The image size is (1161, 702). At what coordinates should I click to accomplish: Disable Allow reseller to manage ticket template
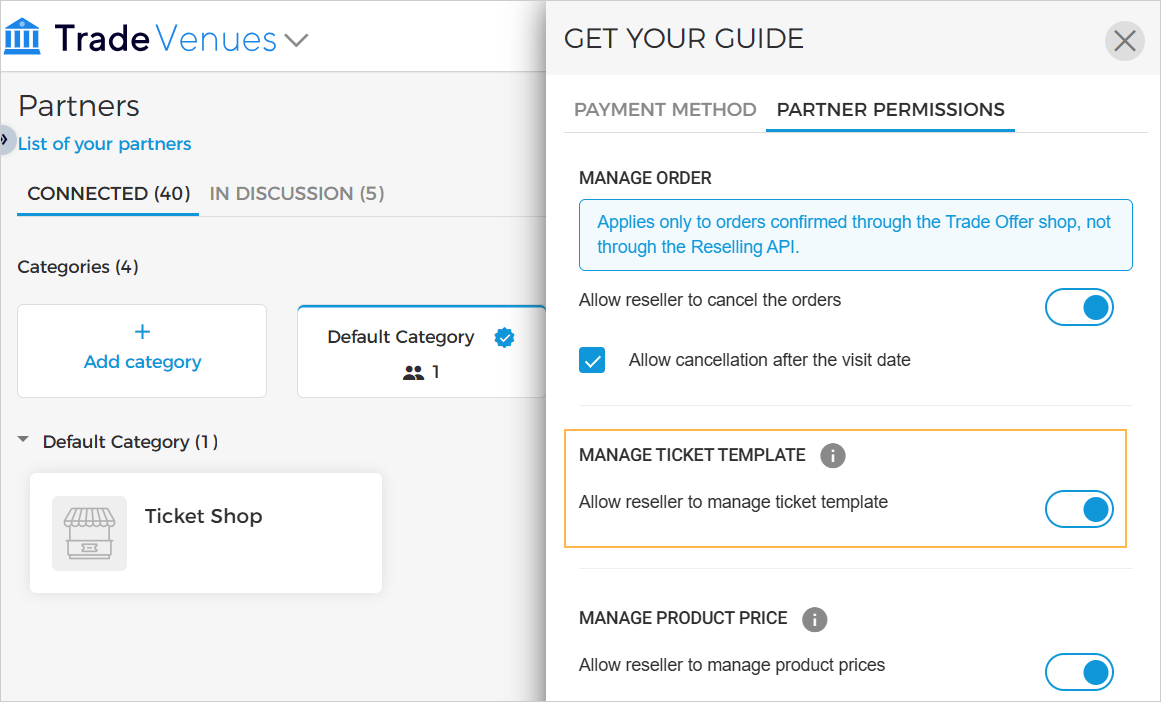[1079, 510]
